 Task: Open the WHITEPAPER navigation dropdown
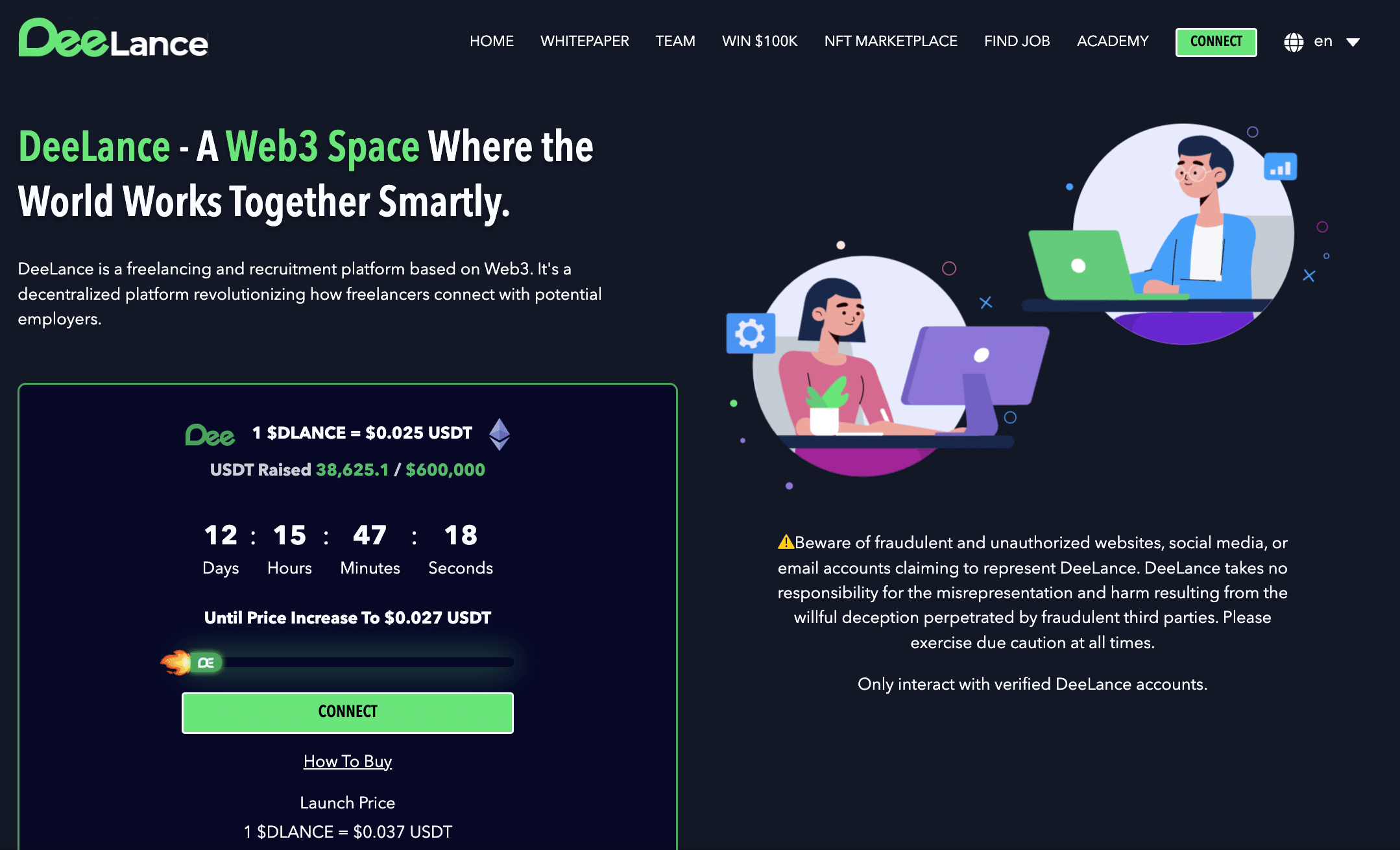584,41
